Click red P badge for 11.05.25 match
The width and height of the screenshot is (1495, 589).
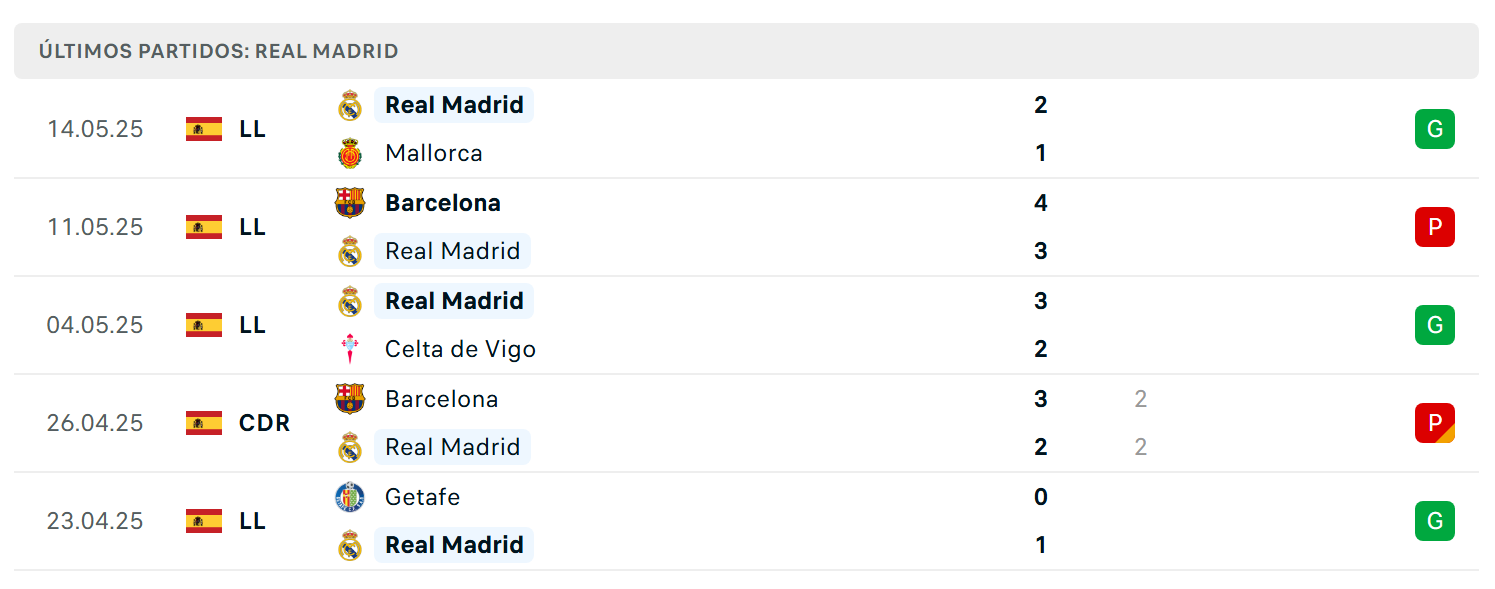pyautogui.click(x=1435, y=227)
